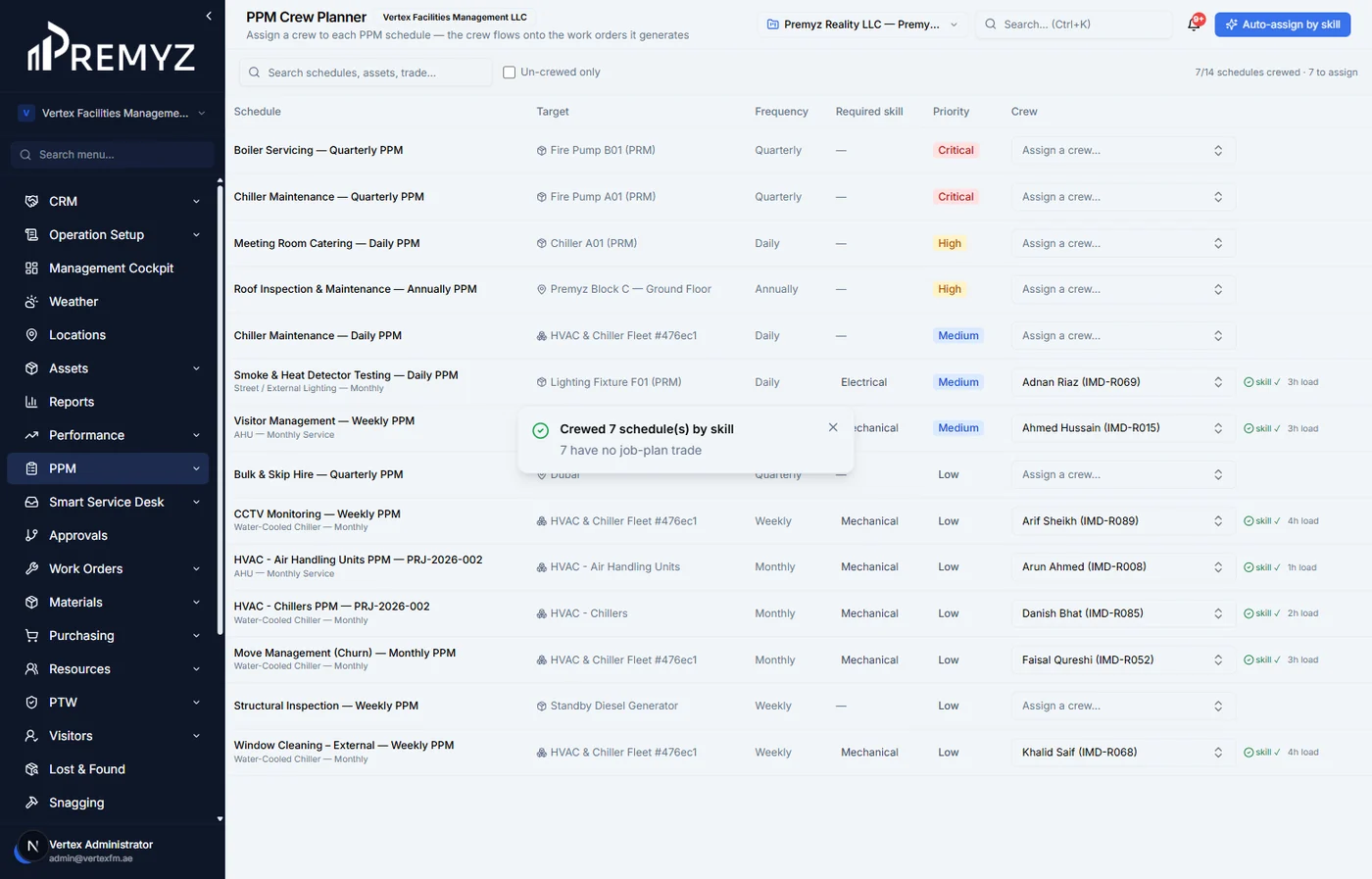
Task: Open the Premyz Reality LLC project dropdown
Action: pos(862,24)
